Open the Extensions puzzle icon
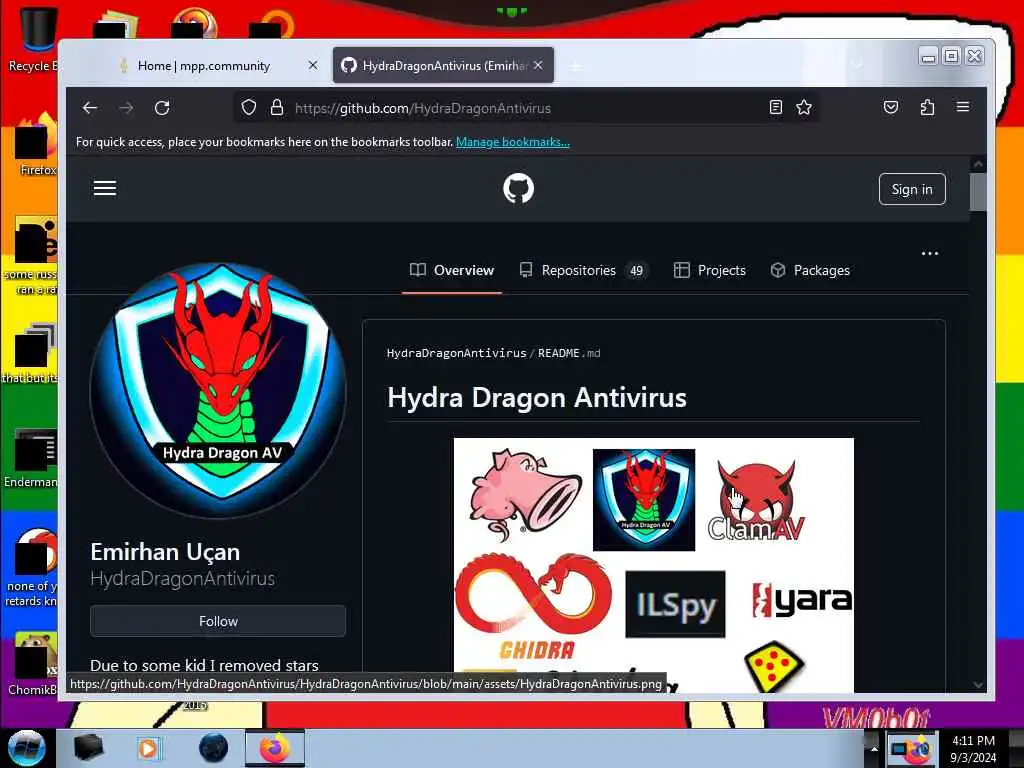 [927, 107]
